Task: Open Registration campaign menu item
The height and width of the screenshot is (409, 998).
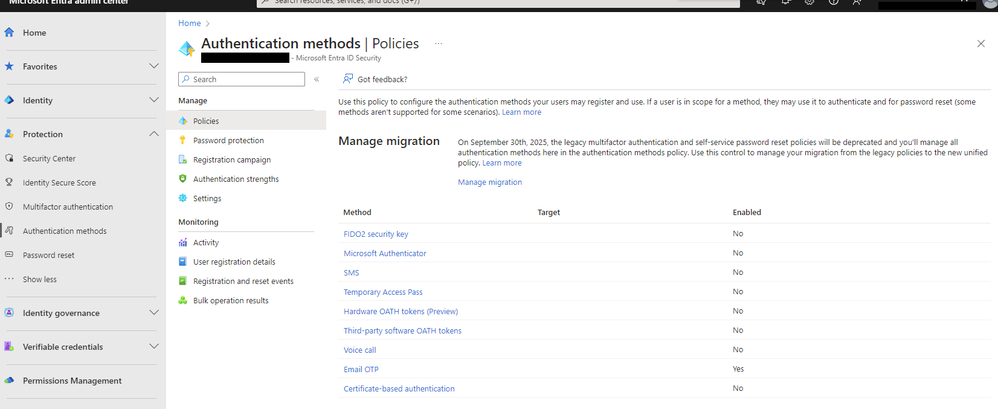Action: pos(232,160)
